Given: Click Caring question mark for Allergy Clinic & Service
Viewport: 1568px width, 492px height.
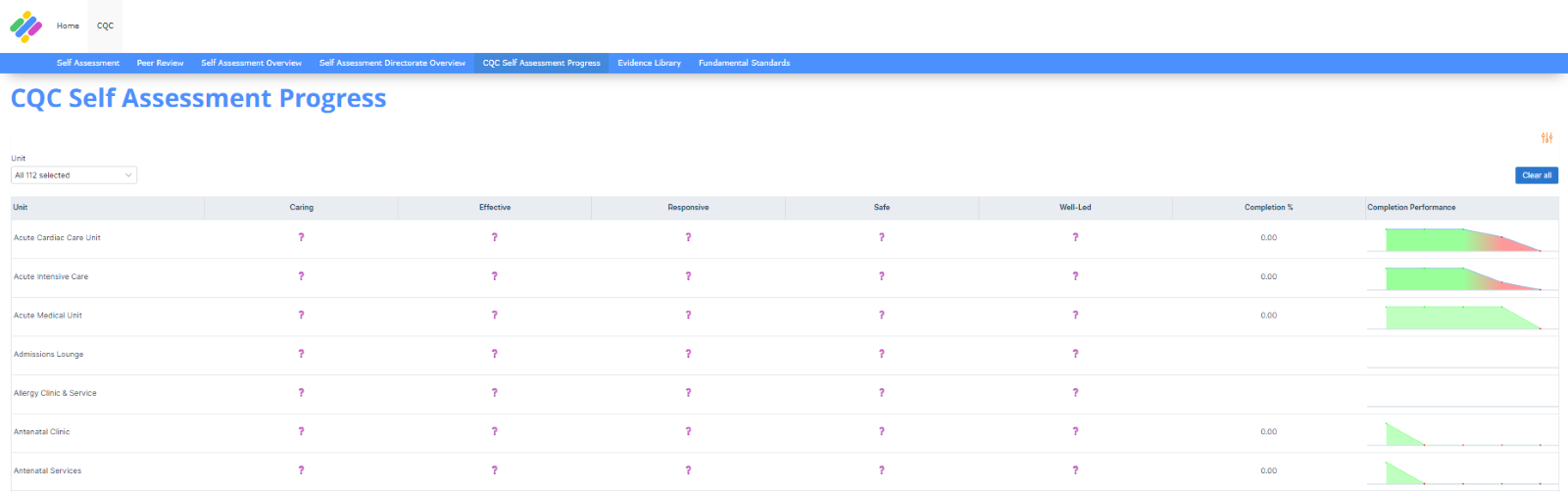Looking at the screenshot, I should [301, 393].
